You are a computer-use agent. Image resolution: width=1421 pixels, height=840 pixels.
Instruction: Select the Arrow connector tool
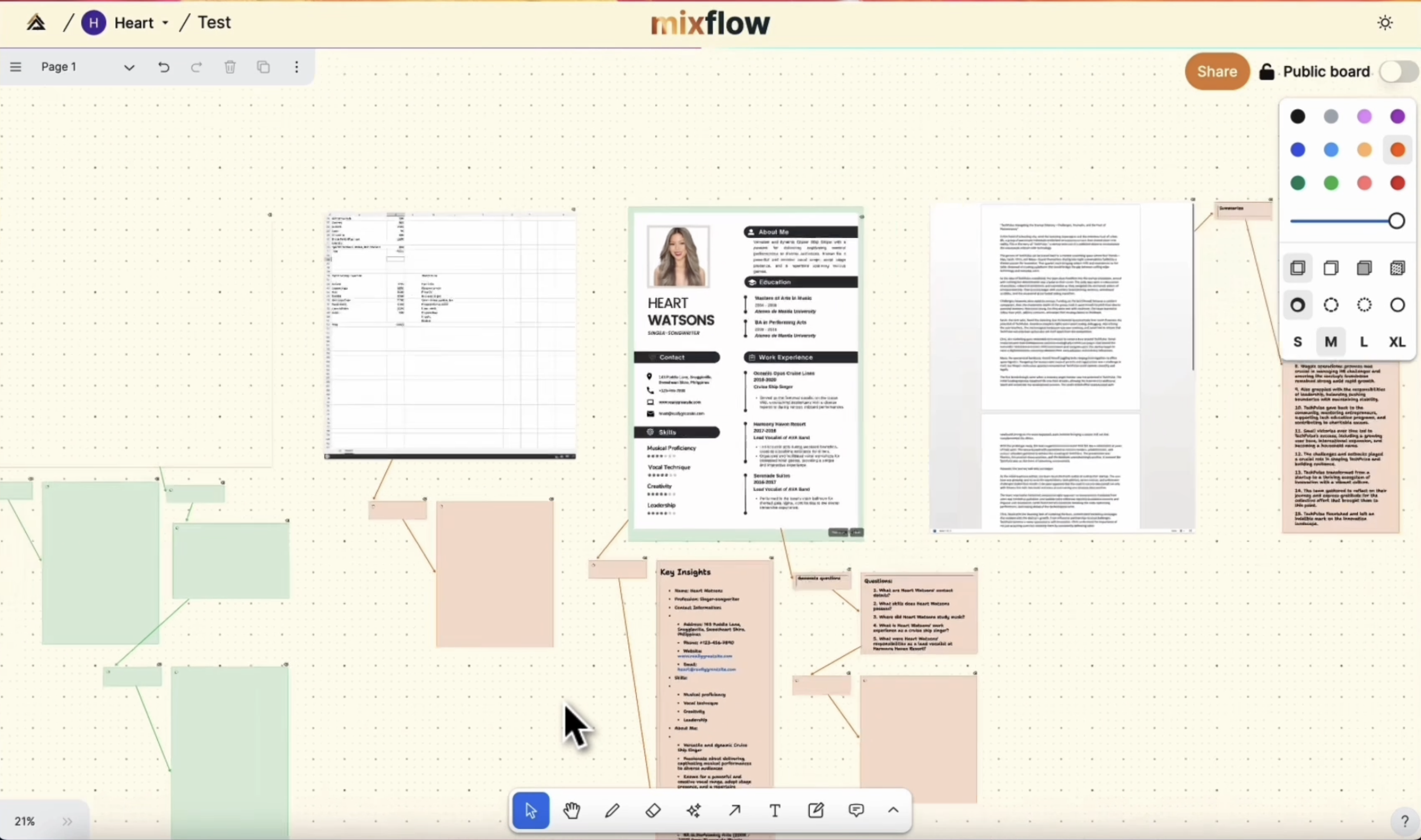[734, 811]
